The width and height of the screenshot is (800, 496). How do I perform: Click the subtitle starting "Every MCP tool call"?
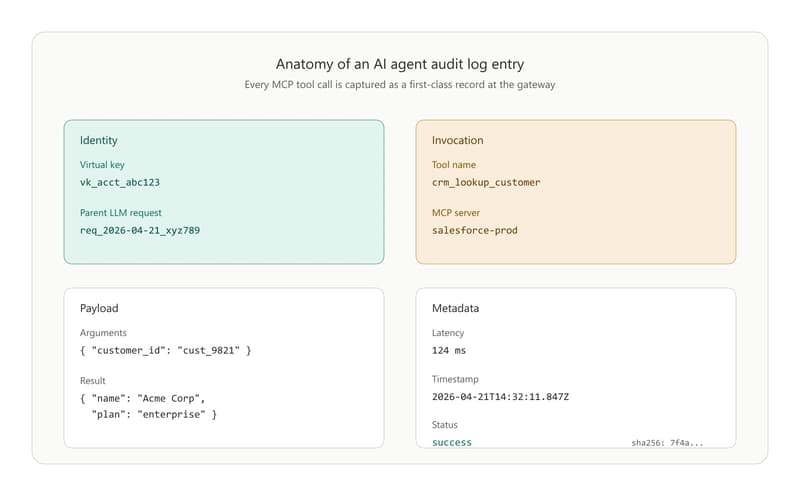point(399,85)
